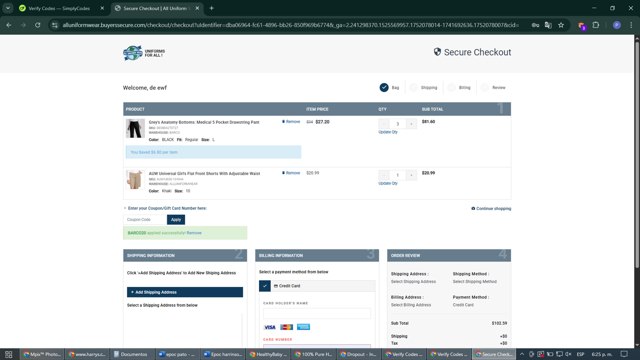Open the khaki girls shorts thumbnail
Image resolution: width=640 pixels, height=360 pixels.
point(134,180)
